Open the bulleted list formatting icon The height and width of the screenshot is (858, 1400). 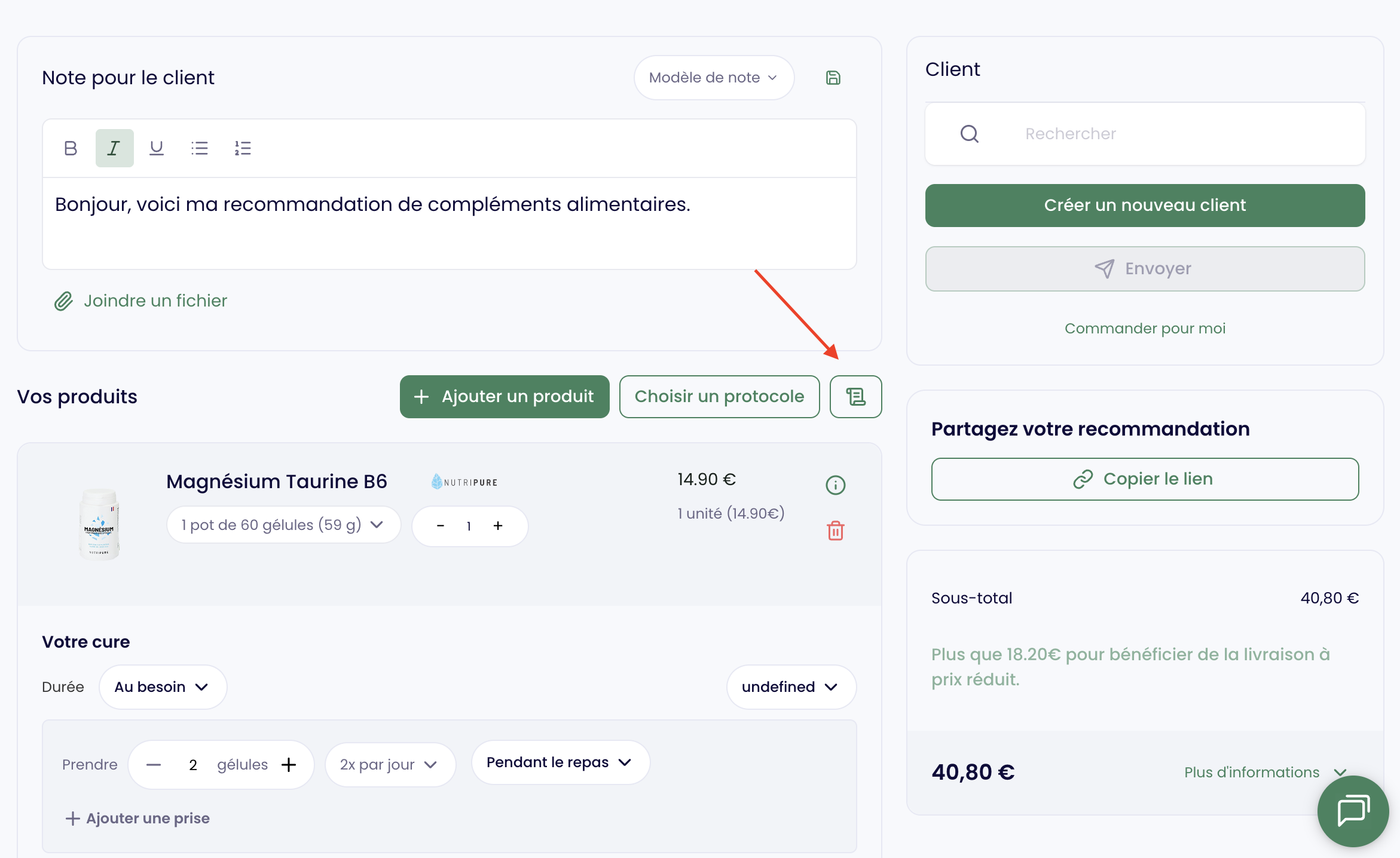pos(199,148)
